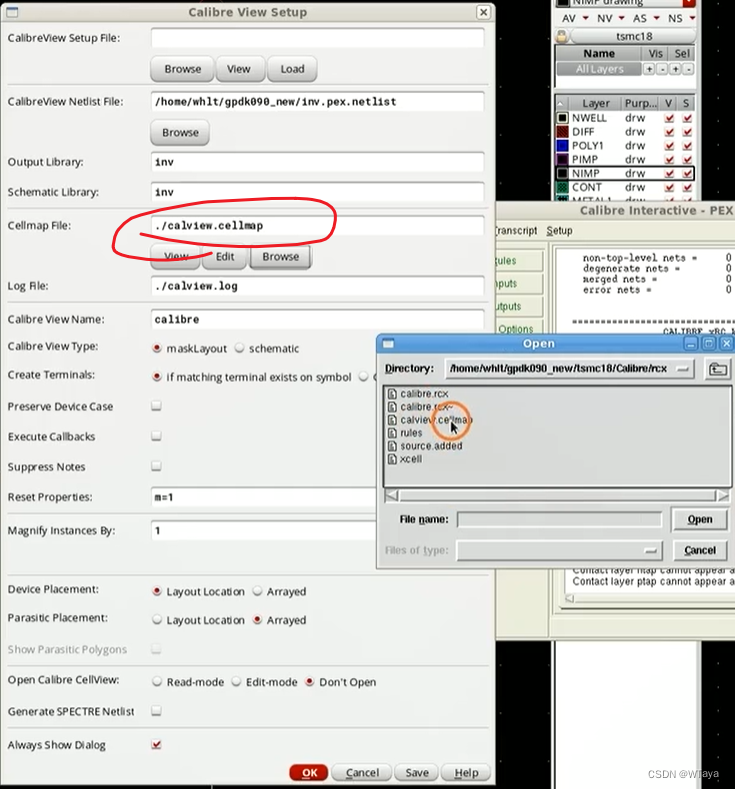The width and height of the screenshot is (735, 789).
Task: Click Cancel button in Open dialog
Action: tap(700, 550)
